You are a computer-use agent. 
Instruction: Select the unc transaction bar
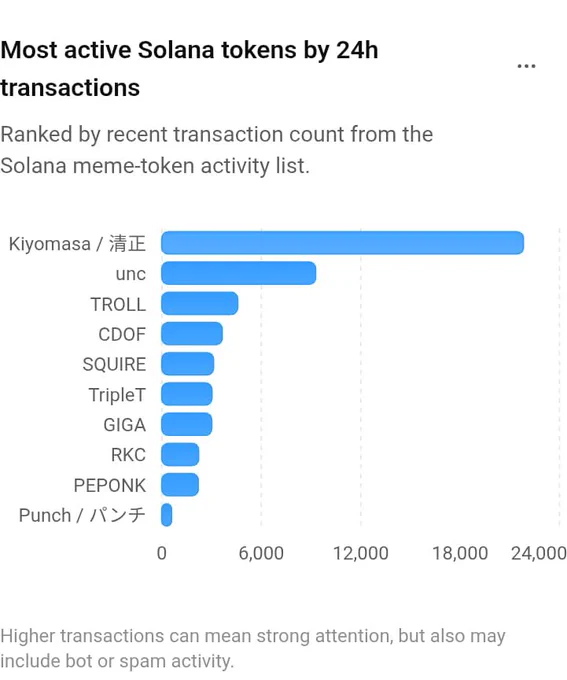tap(239, 273)
